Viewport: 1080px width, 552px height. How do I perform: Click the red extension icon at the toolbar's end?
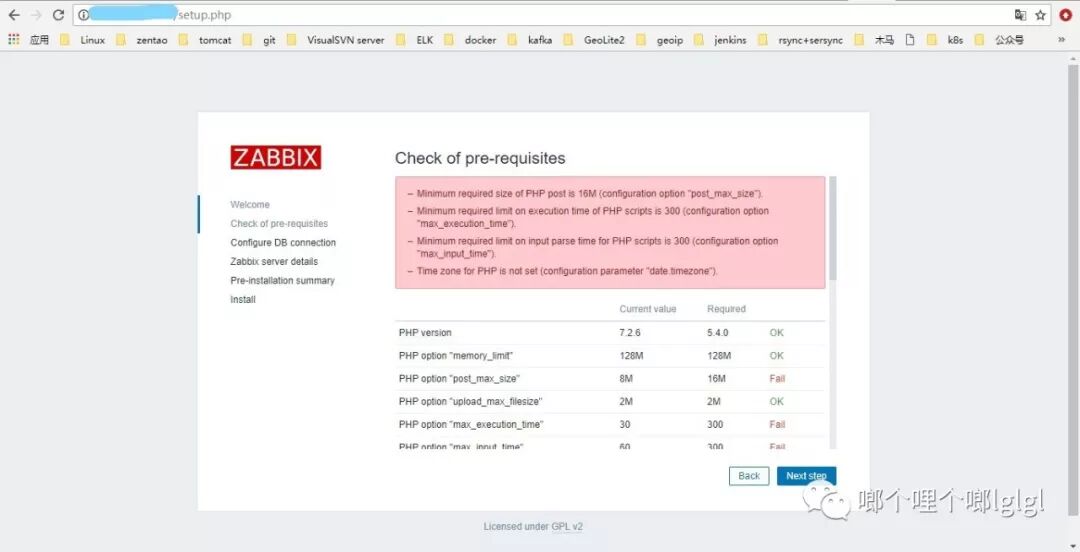pyautogui.click(x=1065, y=14)
